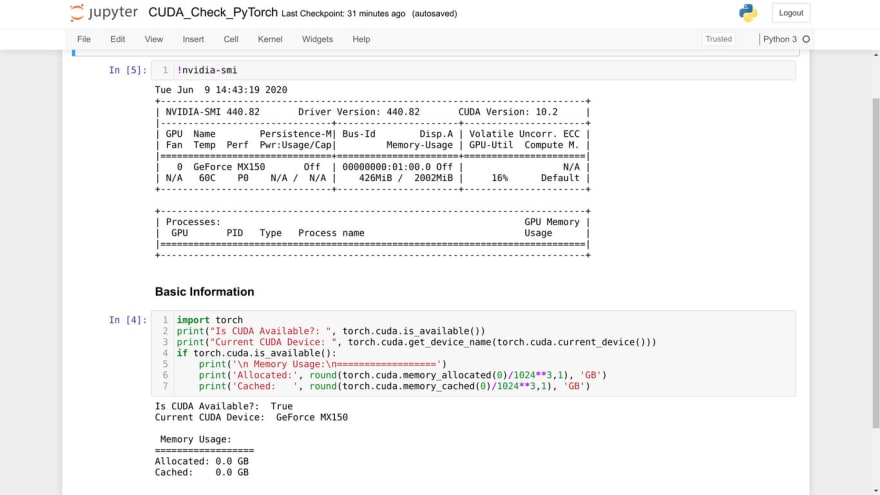Click the 'CUDA Version: 10.2' text
Image resolution: width=880 pixels, height=495 pixels.
click(508, 112)
